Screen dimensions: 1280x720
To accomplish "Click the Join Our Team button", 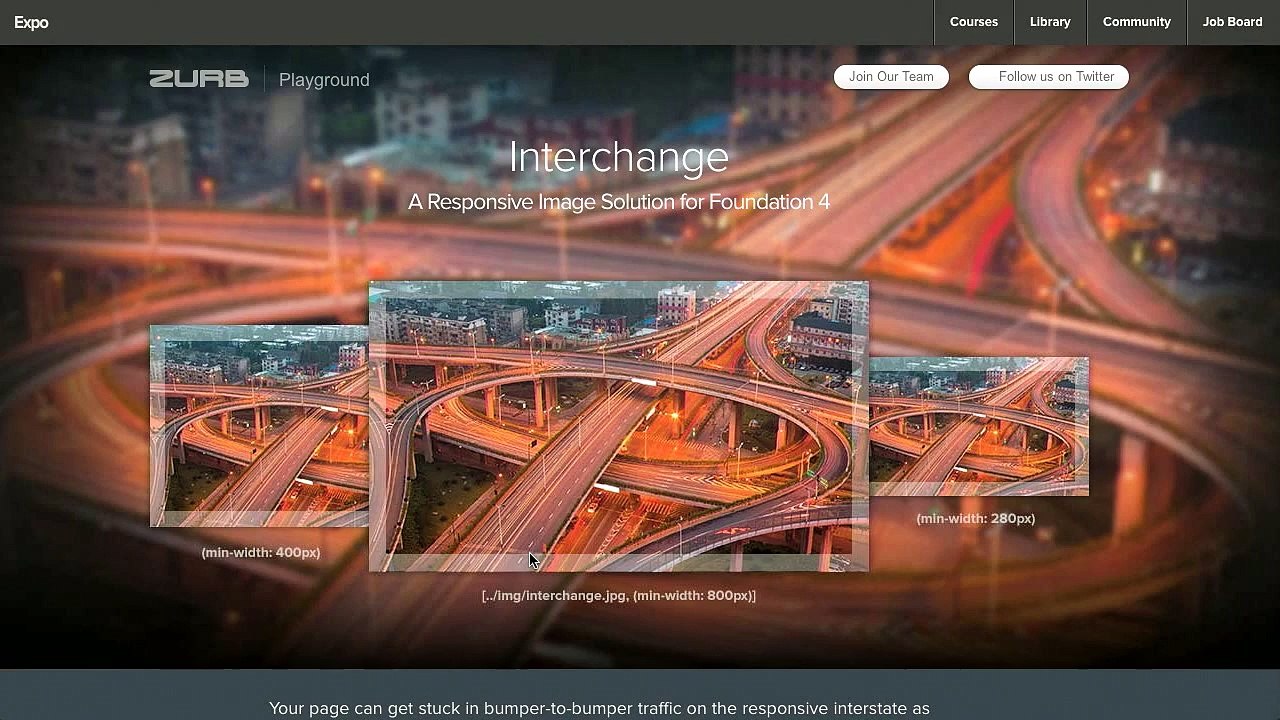I will click(x=891, y=77).
